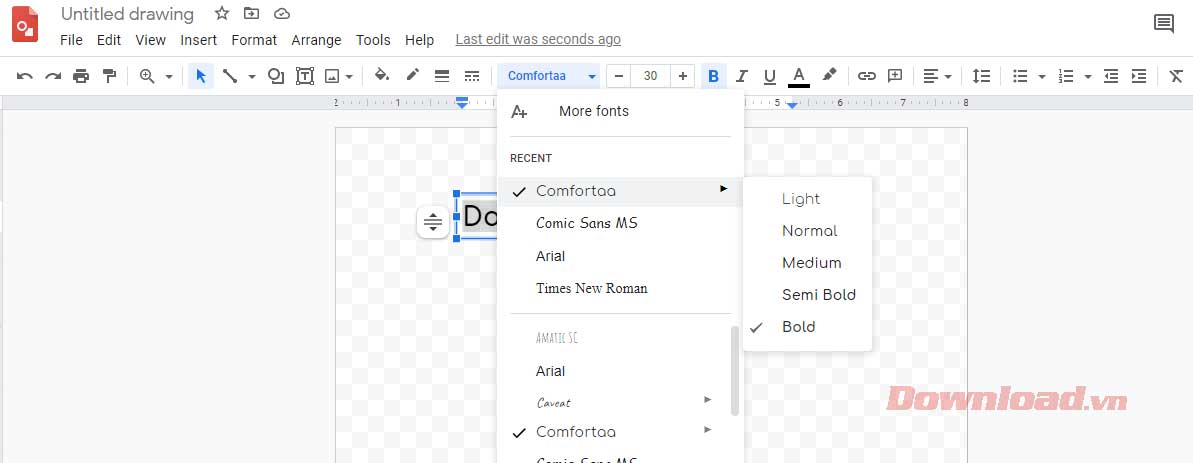The image size is (1193, 463).
Task: Click the Decrease indent icon
Action: [1111, 76]
